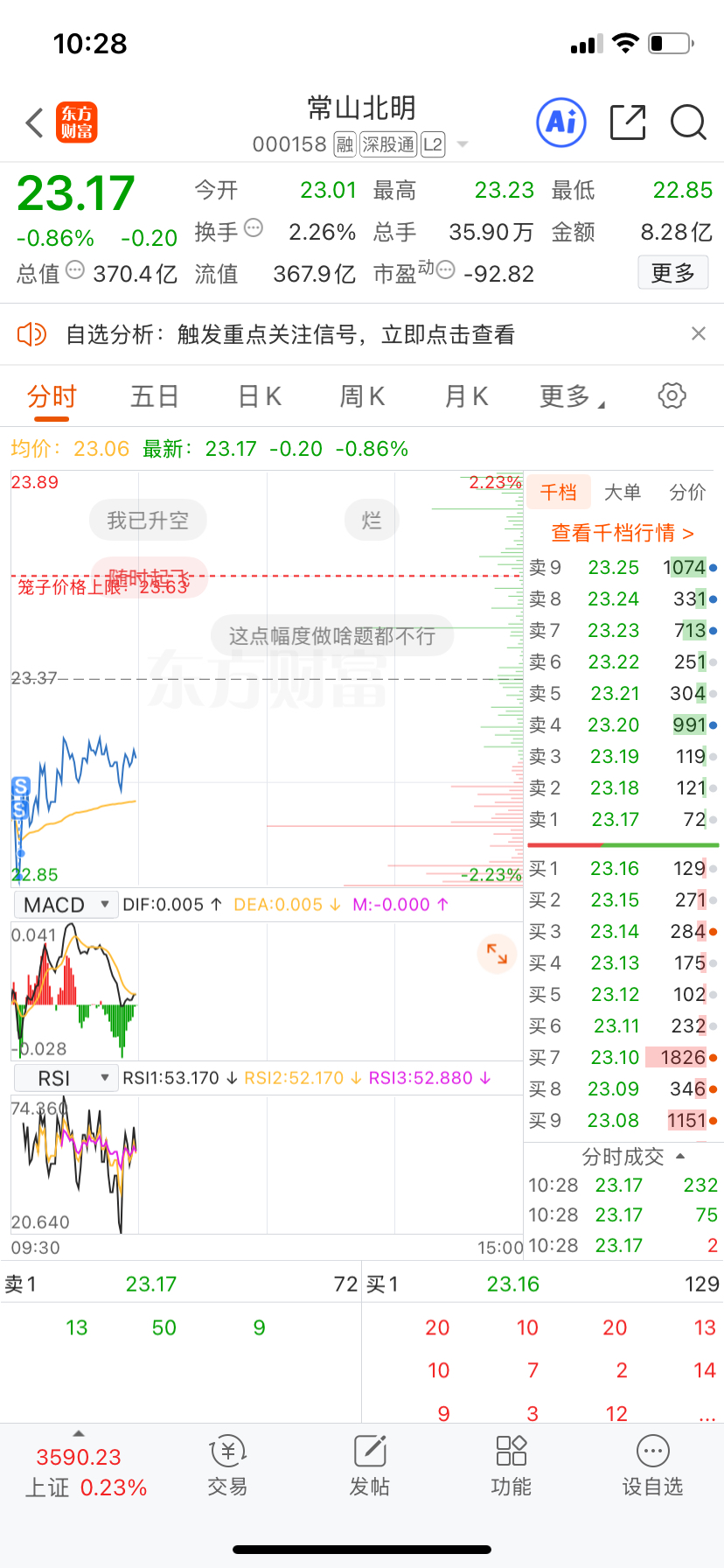
Task: Tap the 功能 grid icon
Action: 512,1451
